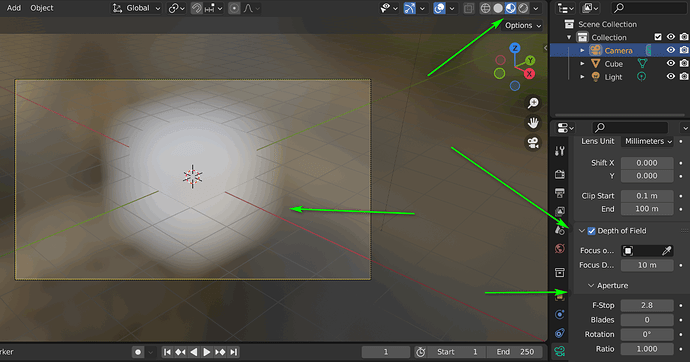Image resolution: width=690 pixels, height=362 pixels.
Task: Collapse the Collection tree row
Action: (569, 37)
